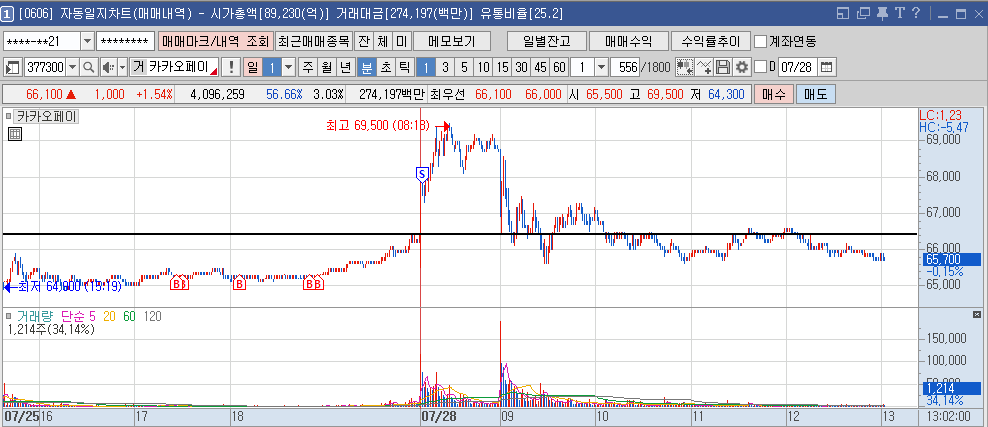The width and height of the screenshot is (988, 427).
Task: Click the chart data table grid icon
Action: pyautogui.click(x=15, y=134)
